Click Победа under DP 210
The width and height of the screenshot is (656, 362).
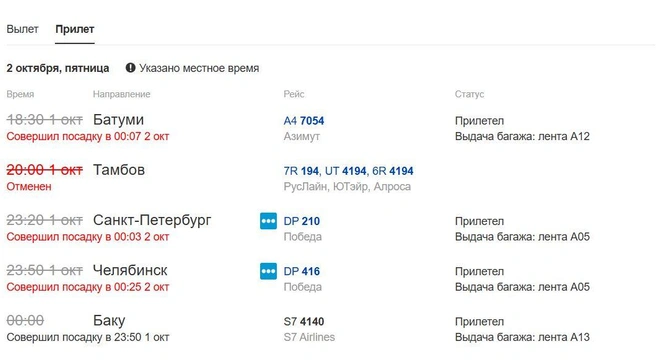[x=302, y=237]
